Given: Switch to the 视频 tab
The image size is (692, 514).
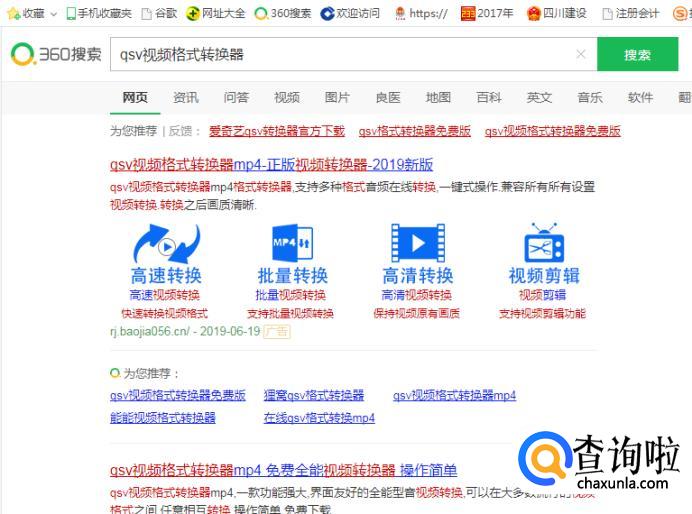Looking at the screenshot, I should (287, 97).
